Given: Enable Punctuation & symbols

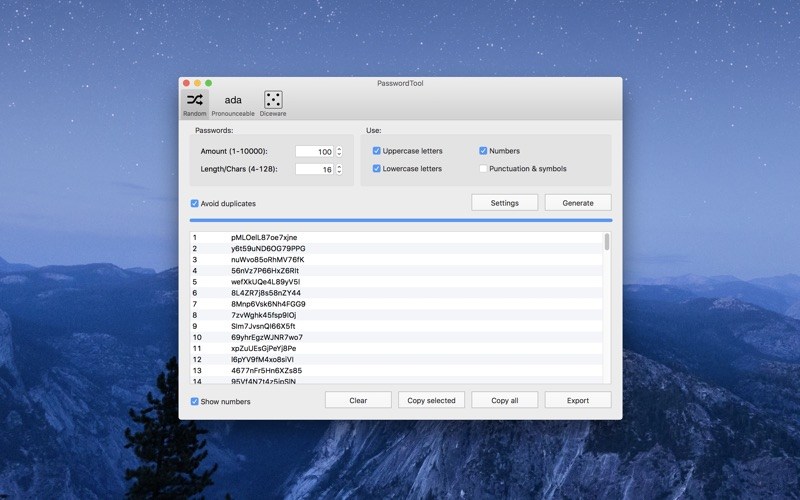Looking at the screenshot, I should (x=483, y=169).
